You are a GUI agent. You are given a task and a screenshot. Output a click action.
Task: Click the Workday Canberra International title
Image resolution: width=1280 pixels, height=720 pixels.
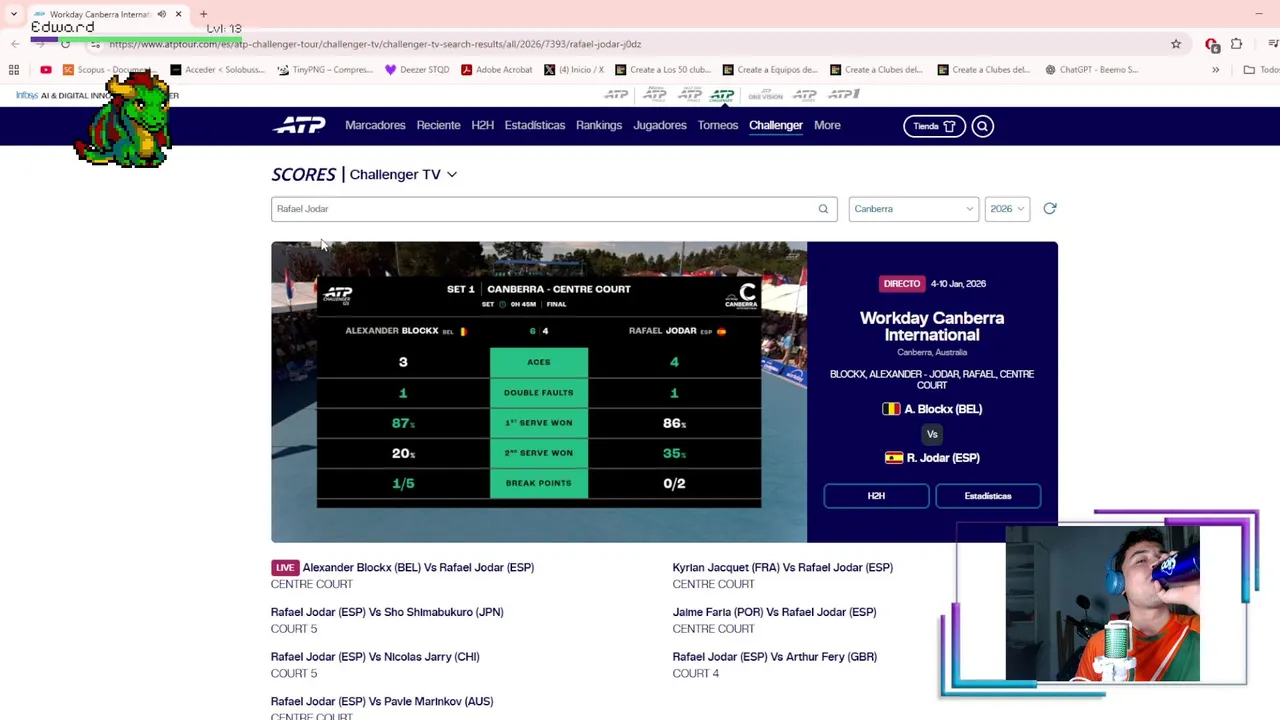click(932, 326)
